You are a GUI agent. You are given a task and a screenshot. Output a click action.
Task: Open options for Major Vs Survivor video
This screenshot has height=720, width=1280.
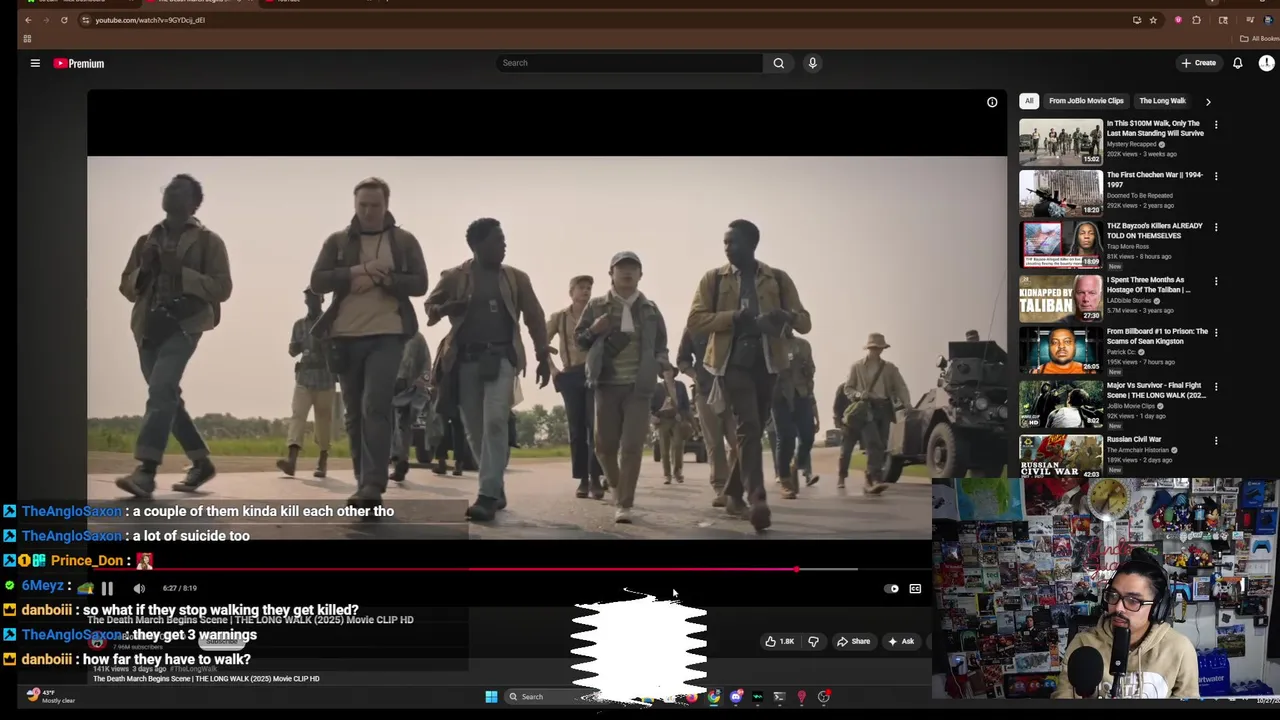pos(1216,386)
